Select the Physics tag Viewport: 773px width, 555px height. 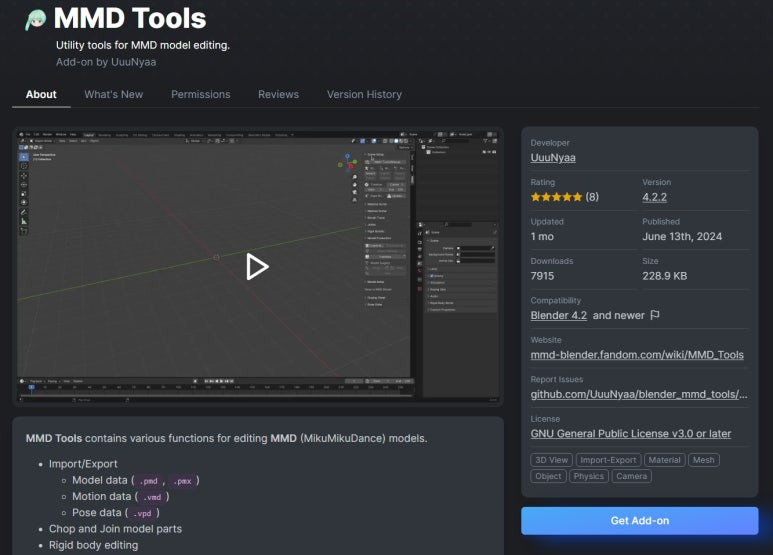coord(589,476)
